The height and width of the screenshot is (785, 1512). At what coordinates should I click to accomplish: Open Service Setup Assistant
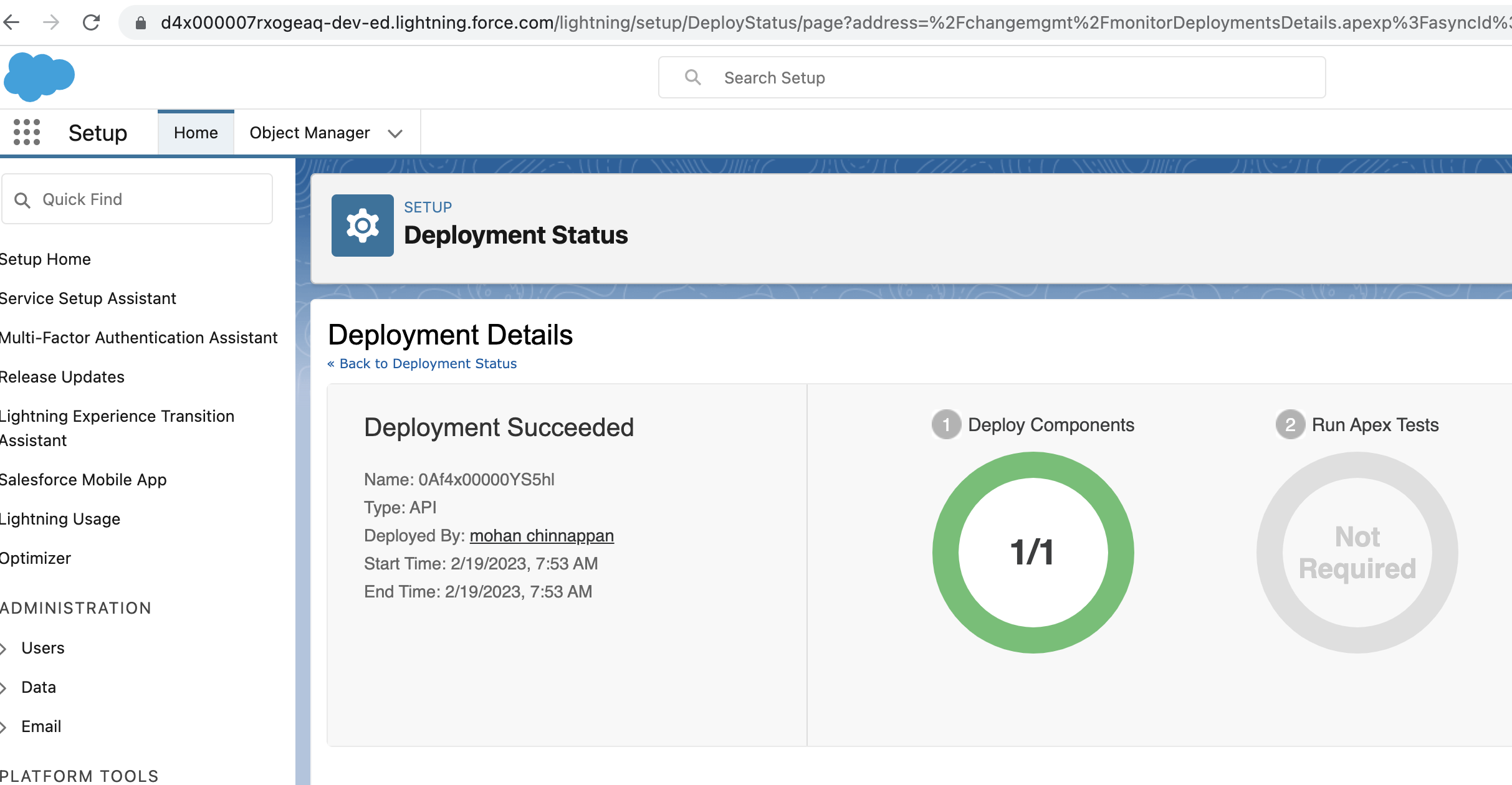[x=88, y=298]
